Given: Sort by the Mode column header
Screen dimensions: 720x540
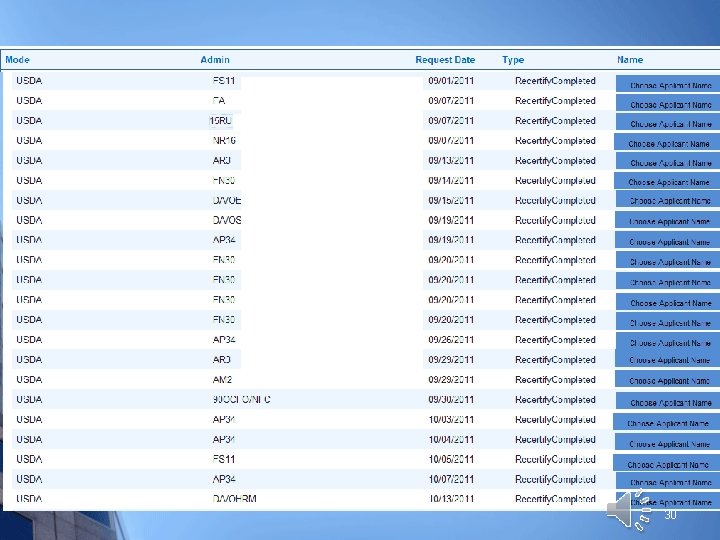Looking at the screenshot, I should [x=17, y=60].
